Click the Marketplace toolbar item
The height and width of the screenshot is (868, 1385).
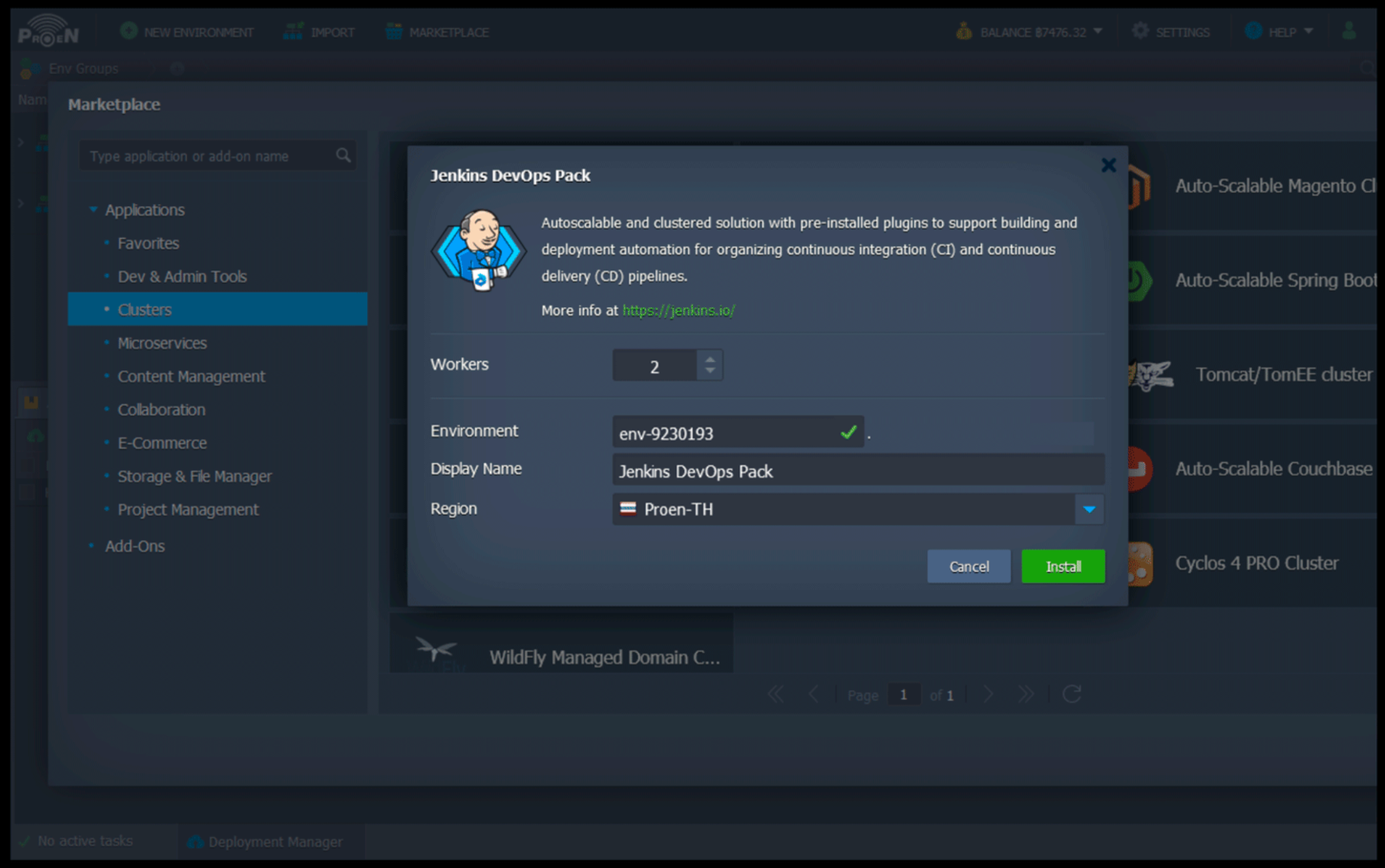437,32
